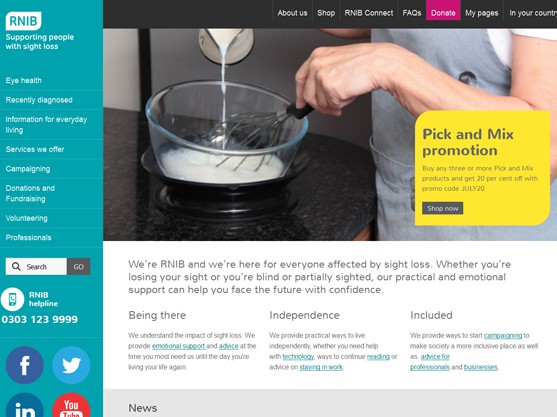Open the YouTube icon
The width and height of the screenshot is (557, 417).
point(71,405)
